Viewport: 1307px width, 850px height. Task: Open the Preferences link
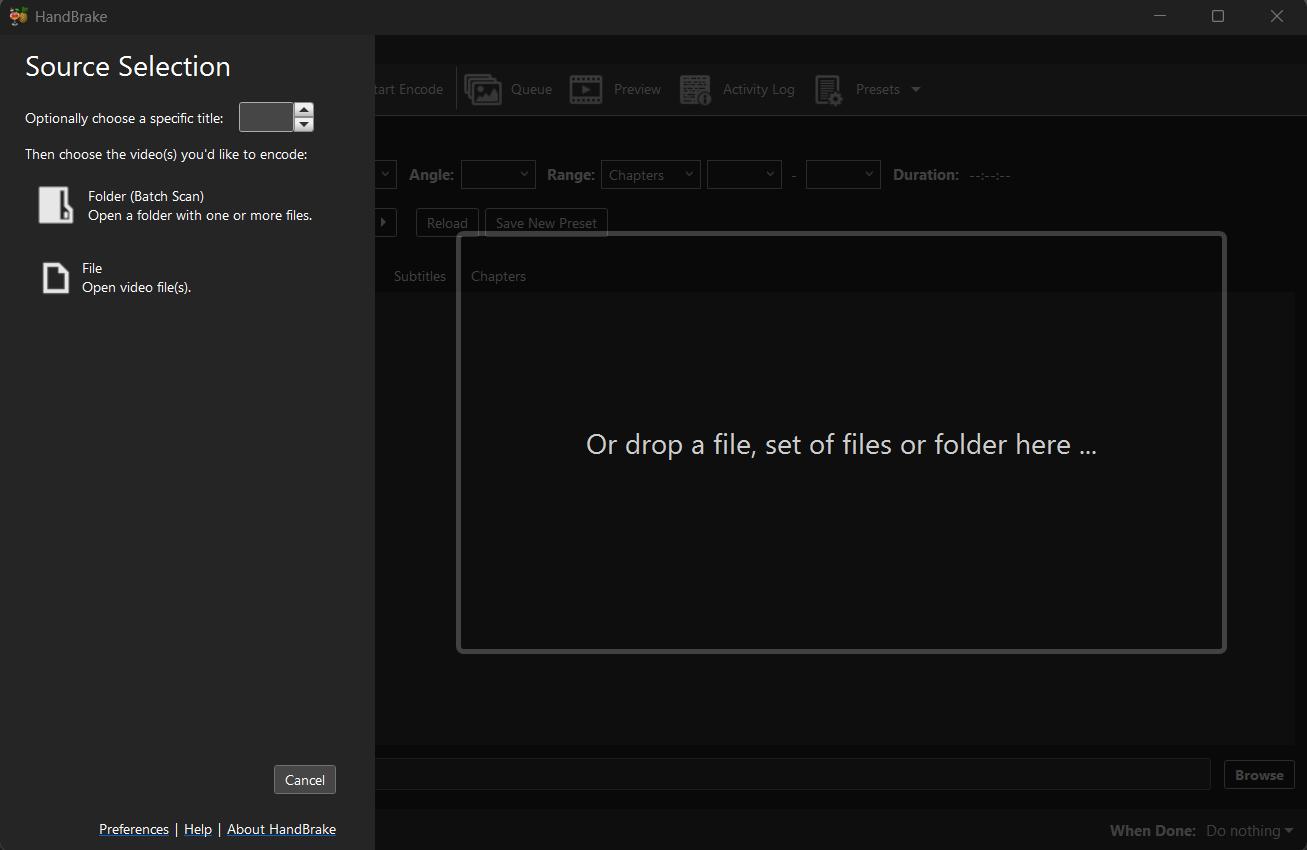pos(134,829)
